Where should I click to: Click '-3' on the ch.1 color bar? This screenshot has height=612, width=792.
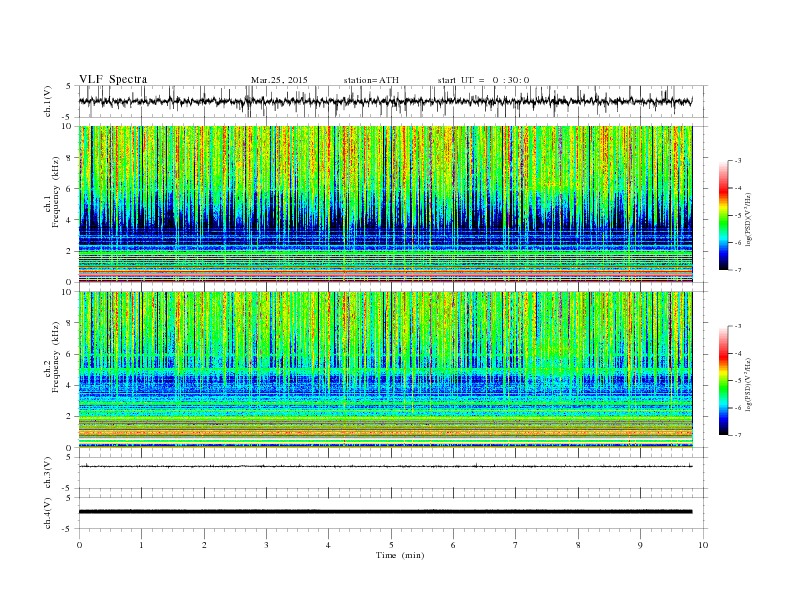(737, 161)
